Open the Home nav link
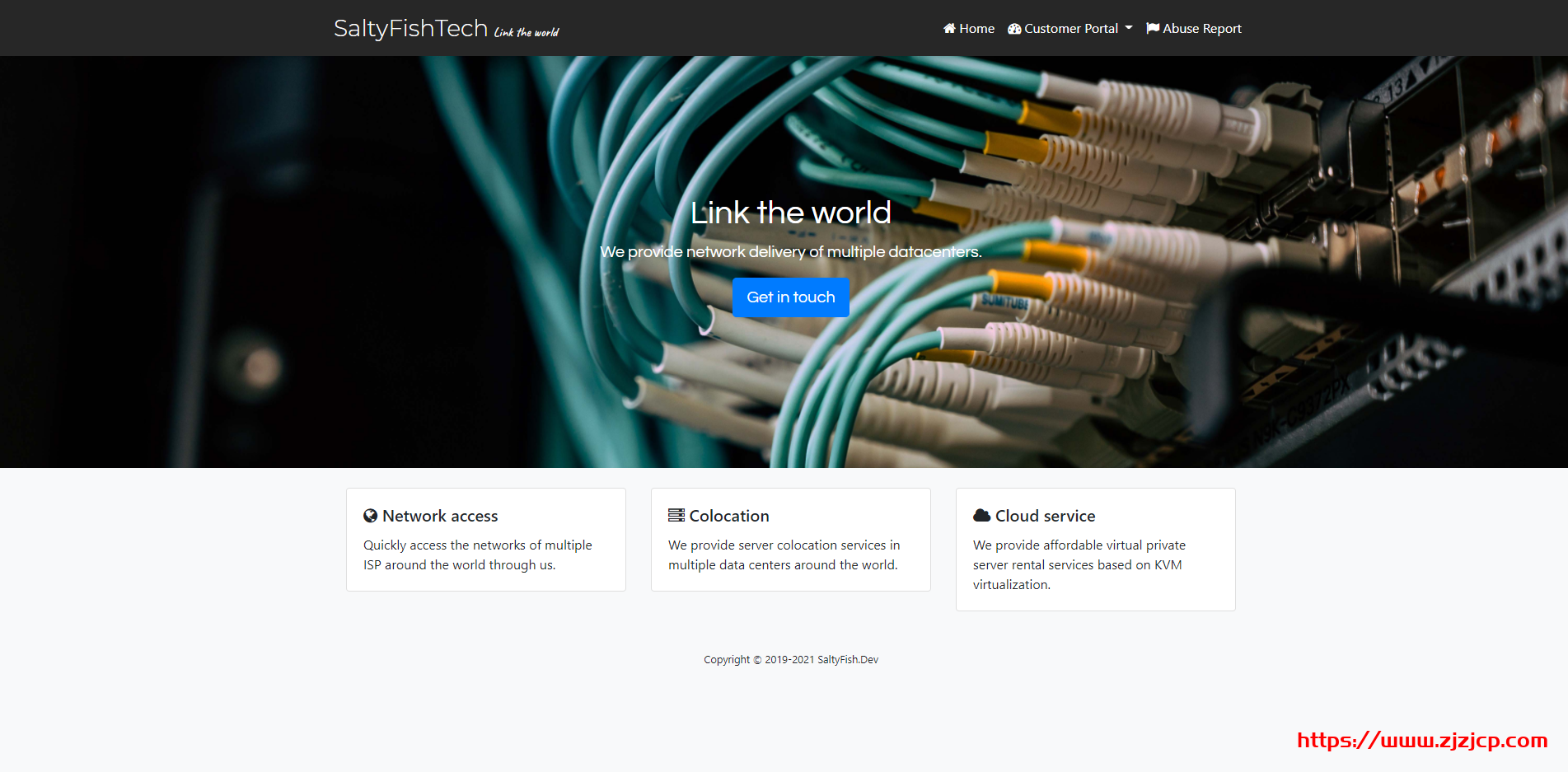The height and width of the screenshot is (772, 1568). point(969,28)
